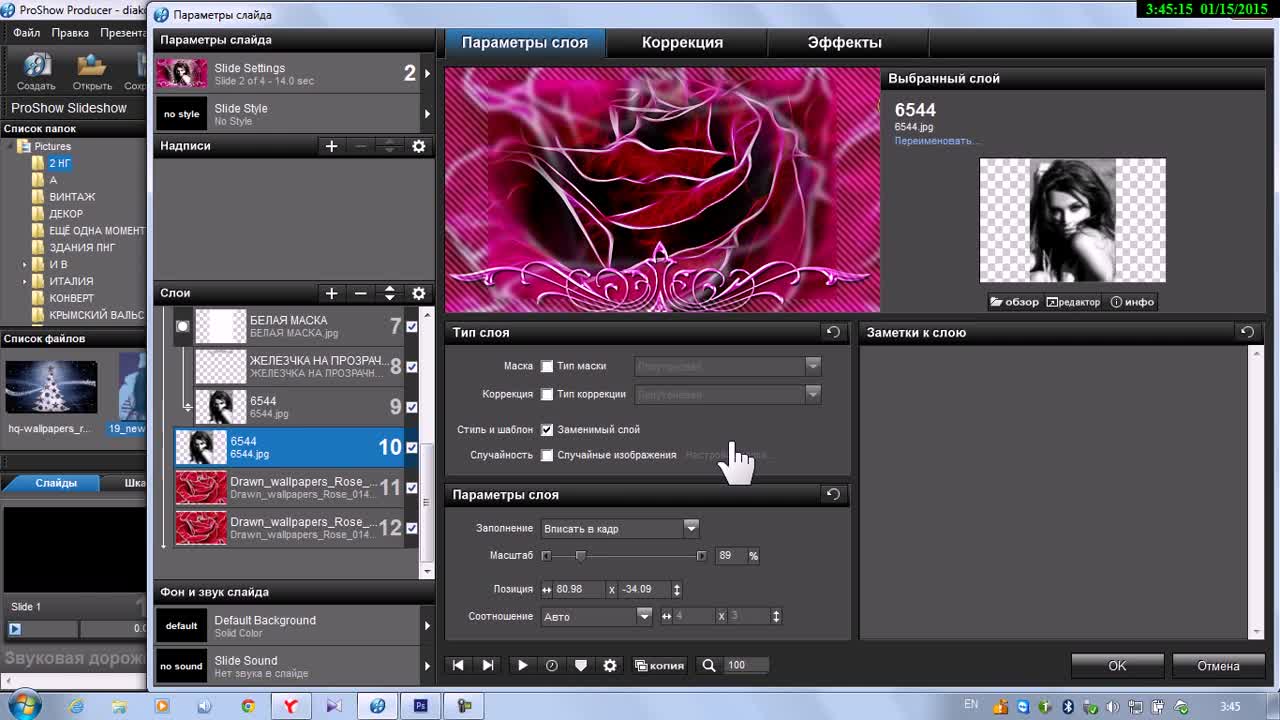Add a new layer with plus icon

[331, 293]
